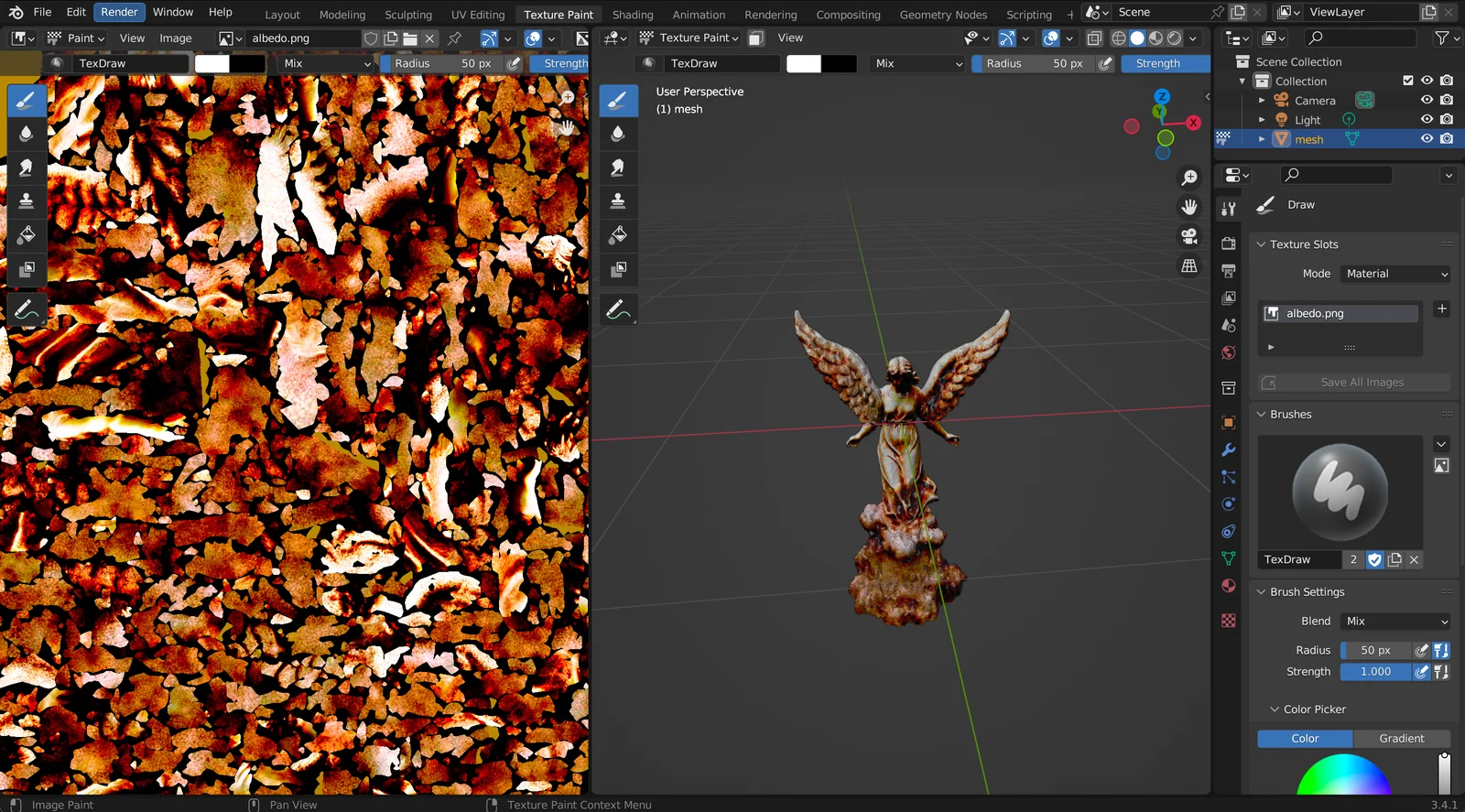This screenshot has height=812, width=1465.
Task: Open the Render menu
Action: 120,12
